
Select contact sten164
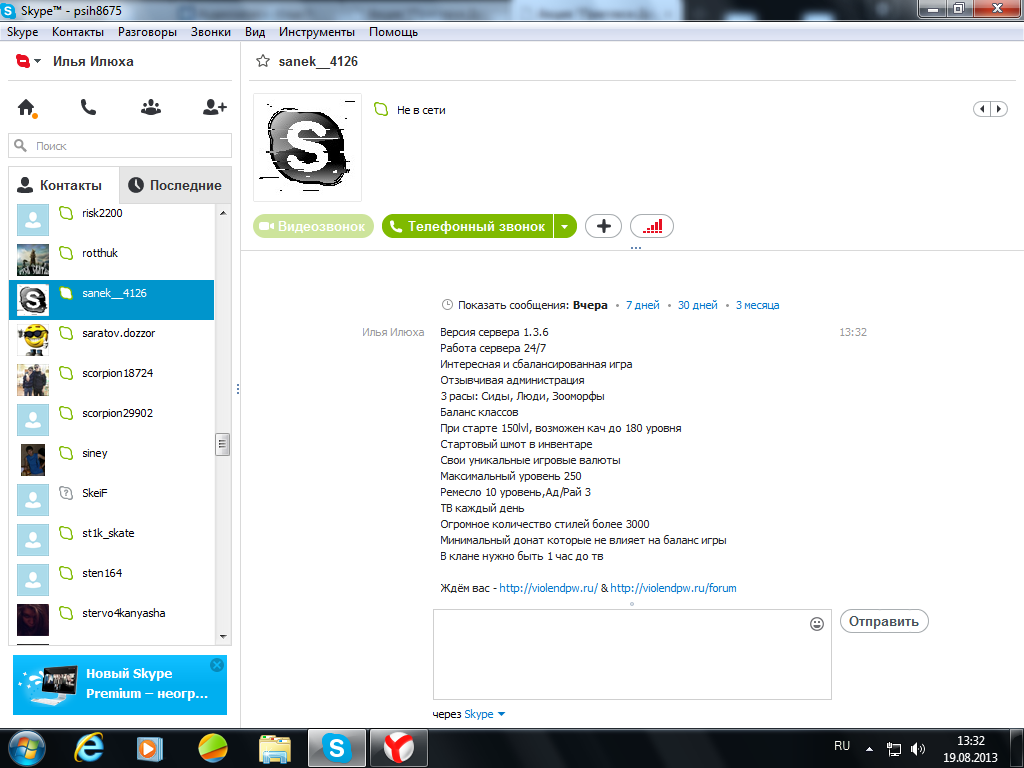[x=112, y=580]
